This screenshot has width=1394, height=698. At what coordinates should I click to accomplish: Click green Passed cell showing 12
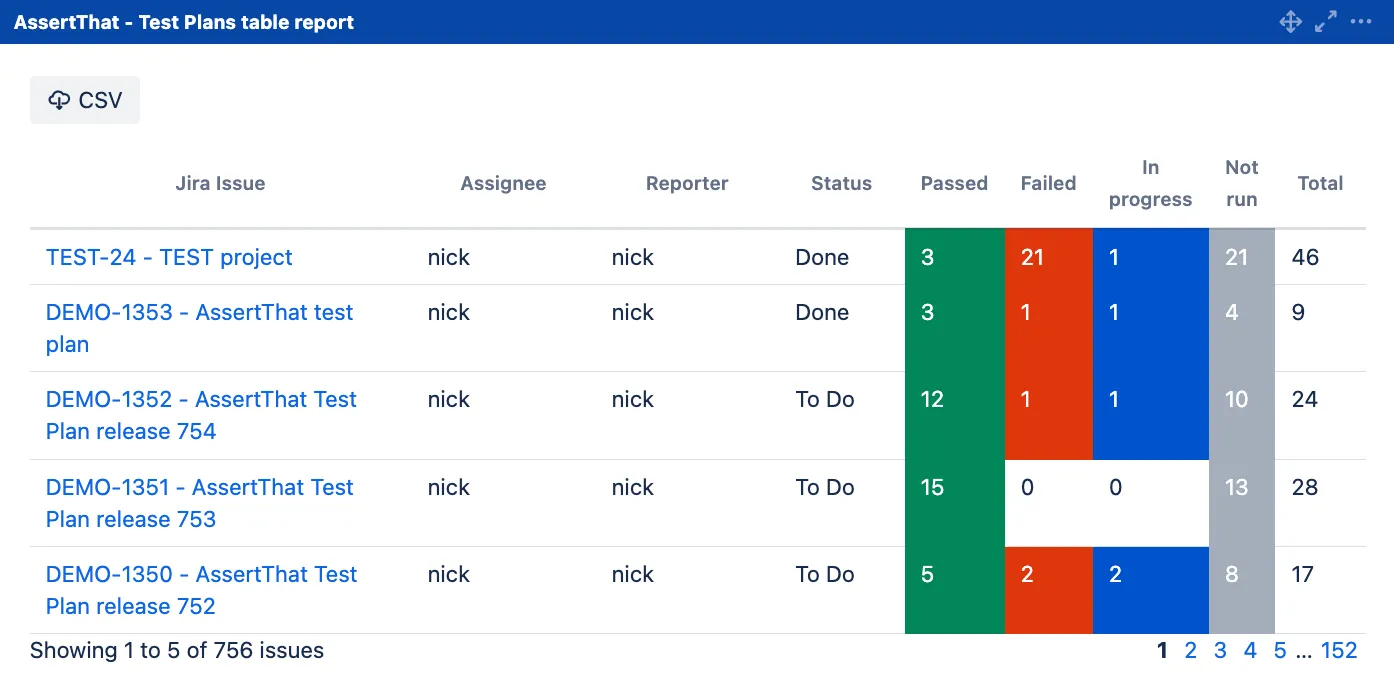pos(955,415)
